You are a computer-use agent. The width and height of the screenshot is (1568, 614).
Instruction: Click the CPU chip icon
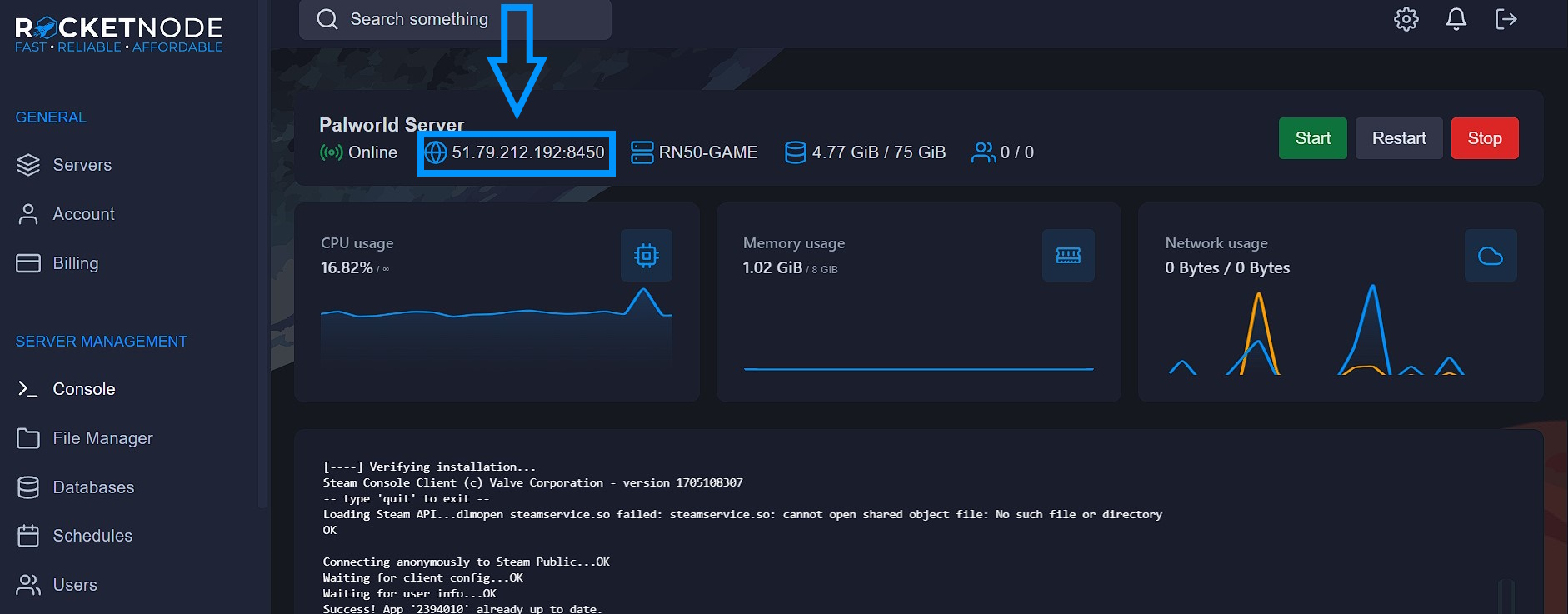click(647, 256)
